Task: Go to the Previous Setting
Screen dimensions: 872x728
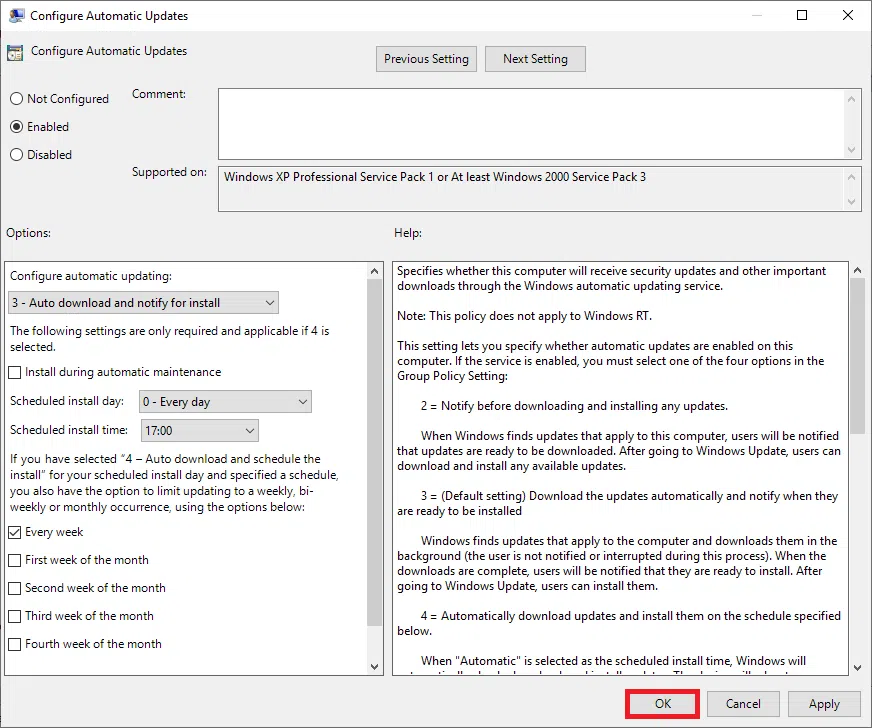Action: point(426,59)
